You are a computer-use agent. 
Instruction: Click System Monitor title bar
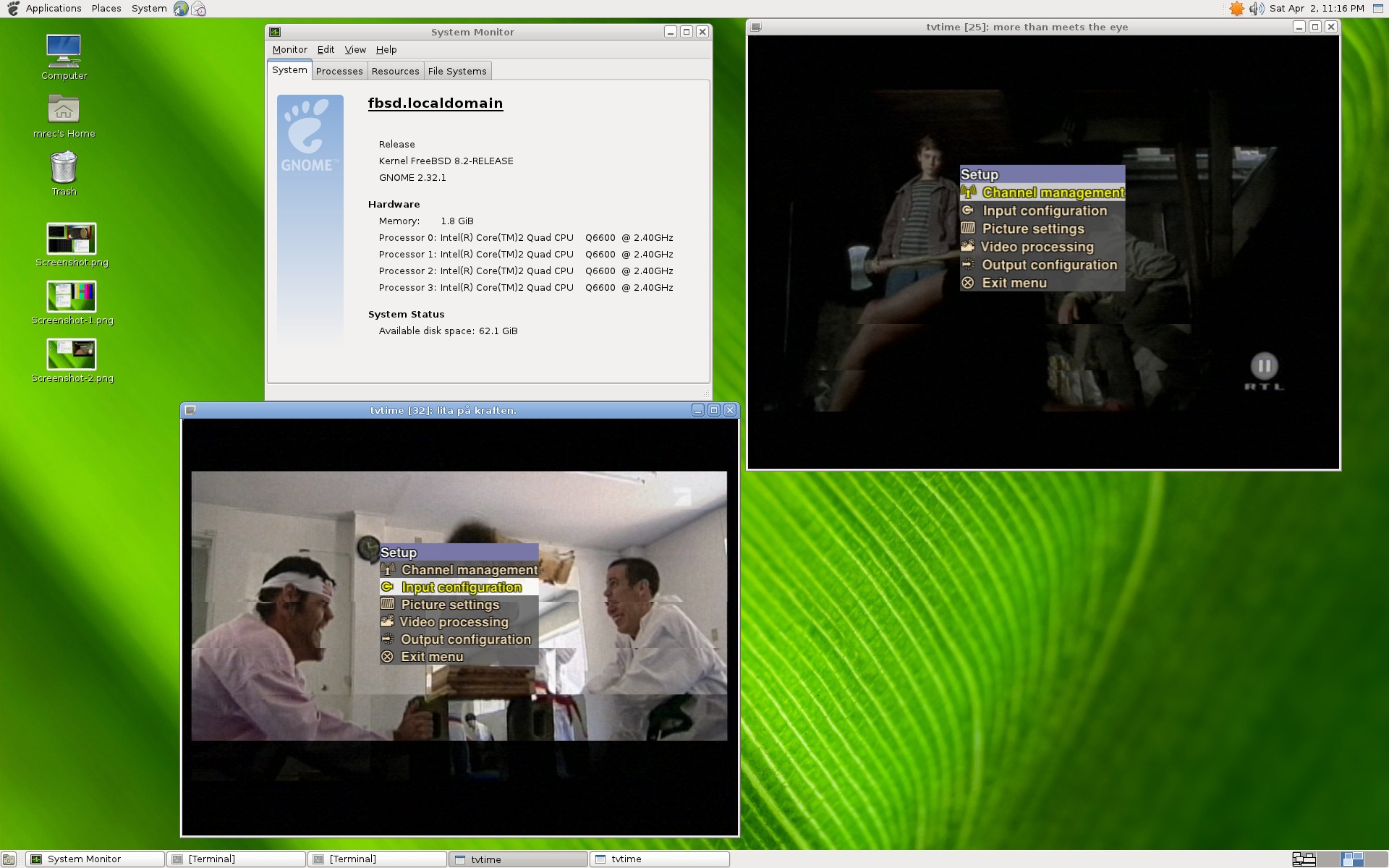point(472,32)
